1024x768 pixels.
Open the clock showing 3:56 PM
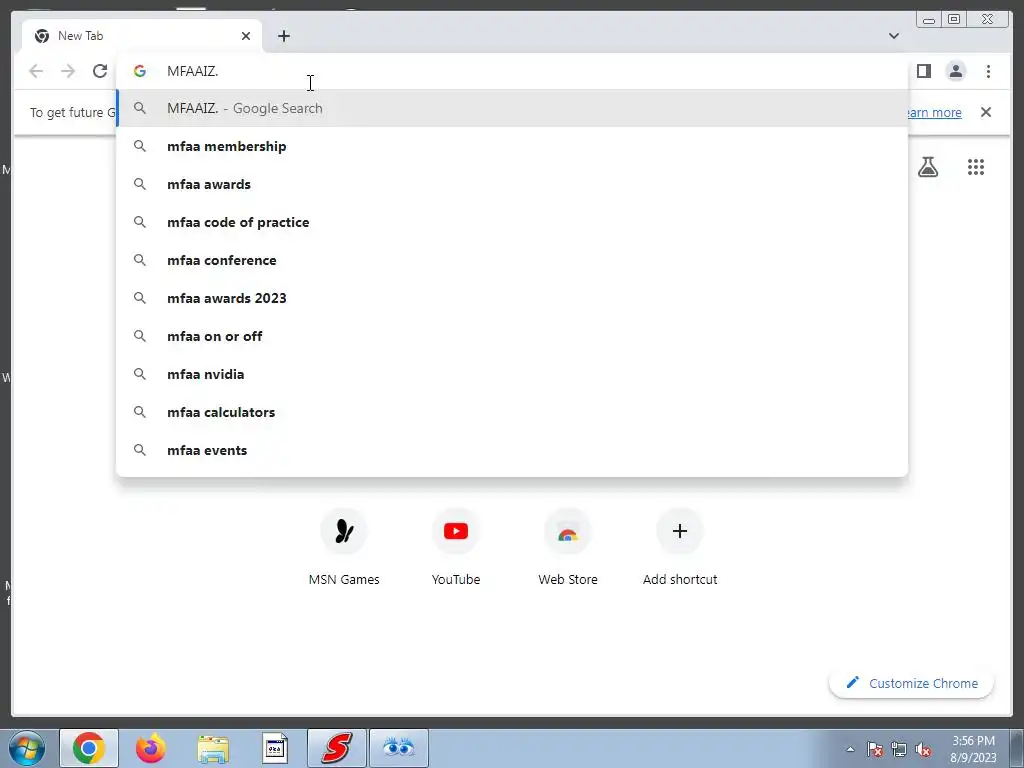973,749
